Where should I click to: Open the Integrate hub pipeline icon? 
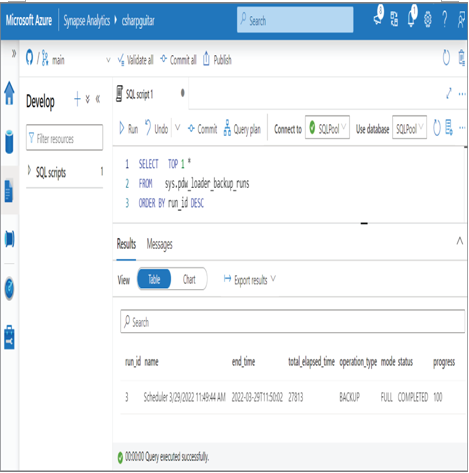click(10, 239)
